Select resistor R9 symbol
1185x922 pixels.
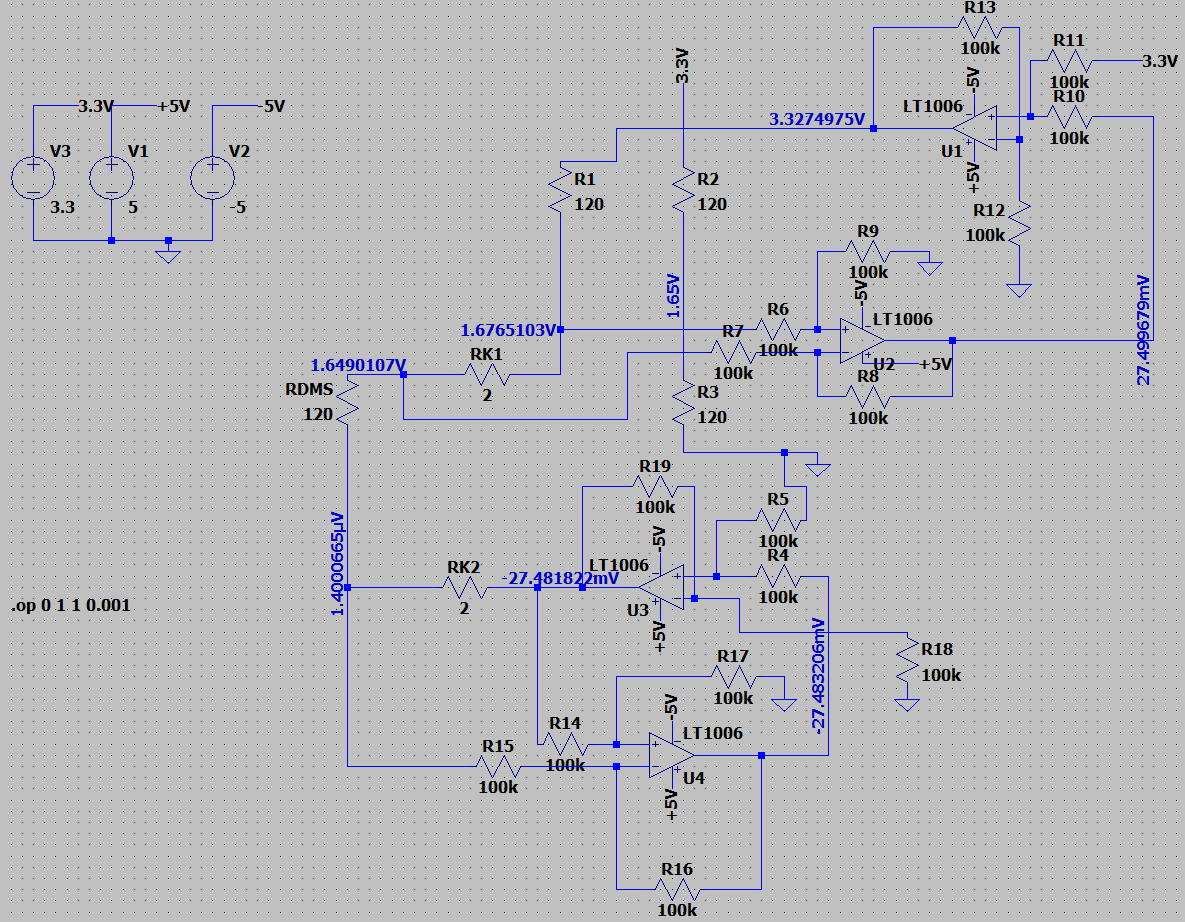(868, 252)
